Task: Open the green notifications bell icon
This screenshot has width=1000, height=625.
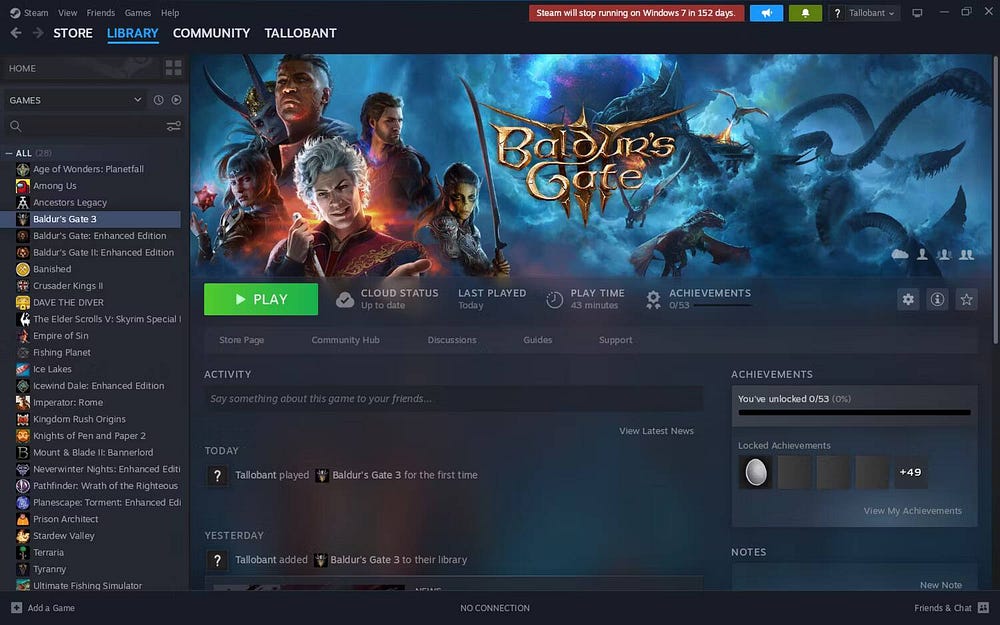Action: tap(804, 12)
